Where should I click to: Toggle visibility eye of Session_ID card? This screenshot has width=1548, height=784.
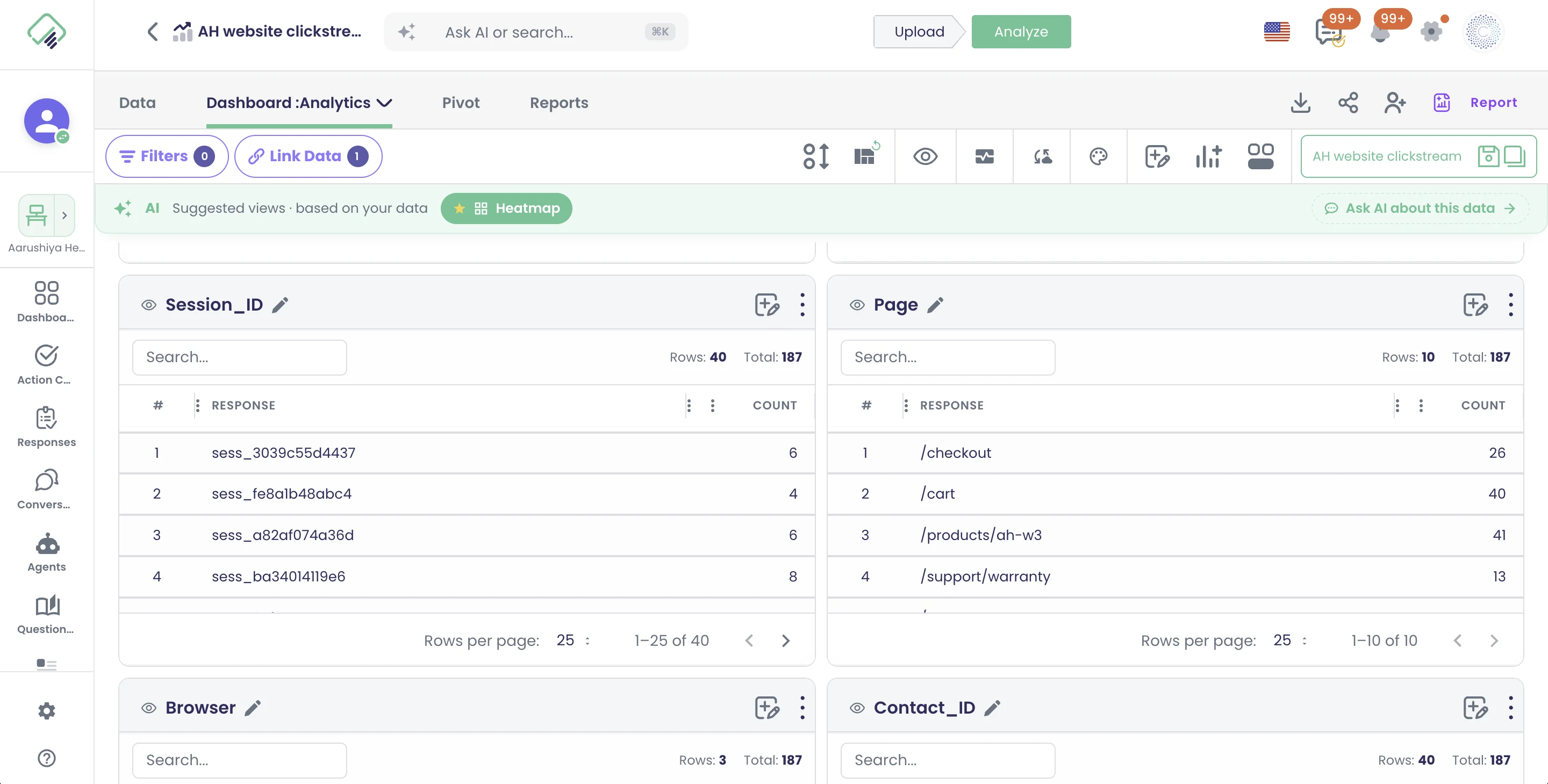click(149, 305)
